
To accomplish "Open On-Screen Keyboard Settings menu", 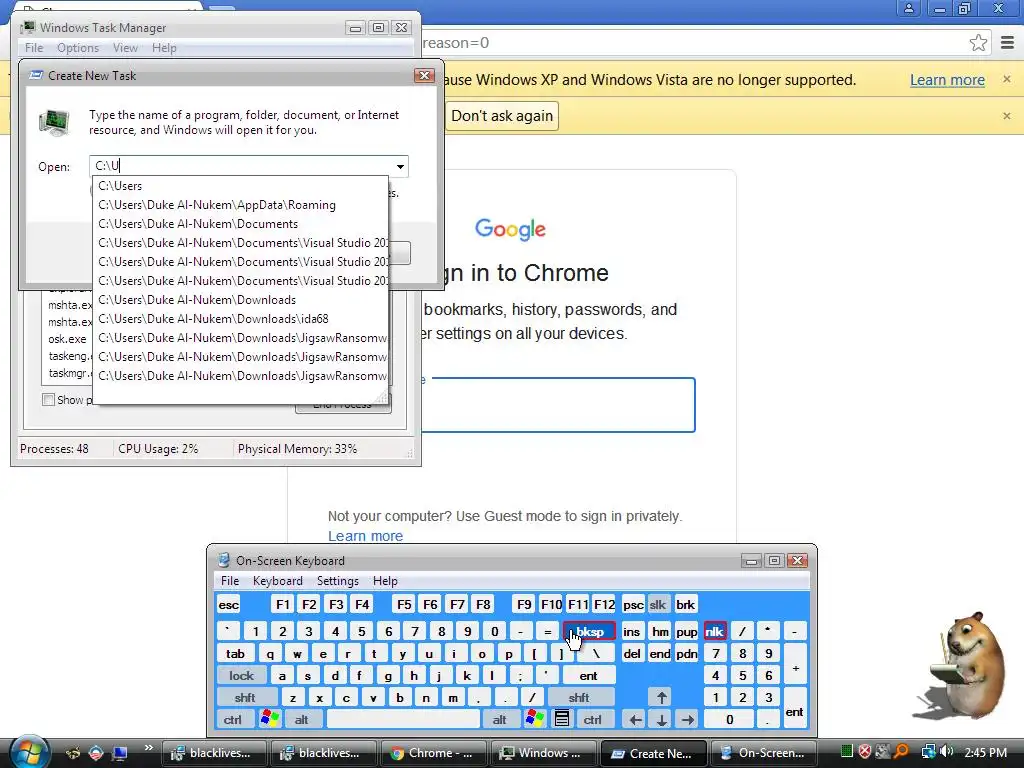I will click(x=338, y=581).
